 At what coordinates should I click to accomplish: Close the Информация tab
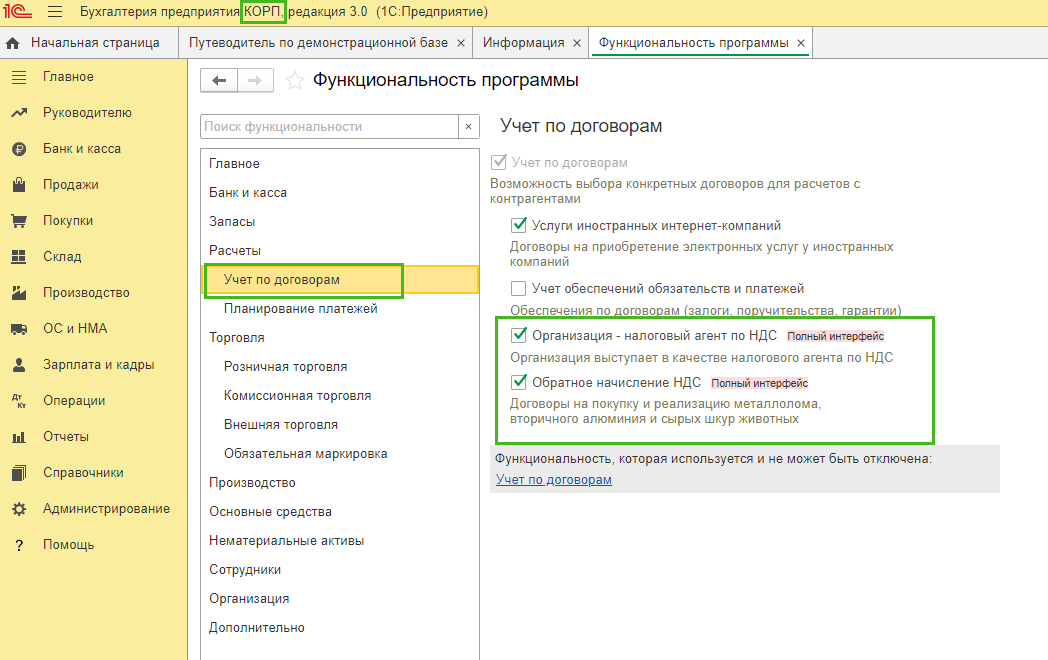pyautogui.click(x=577, y=43)
